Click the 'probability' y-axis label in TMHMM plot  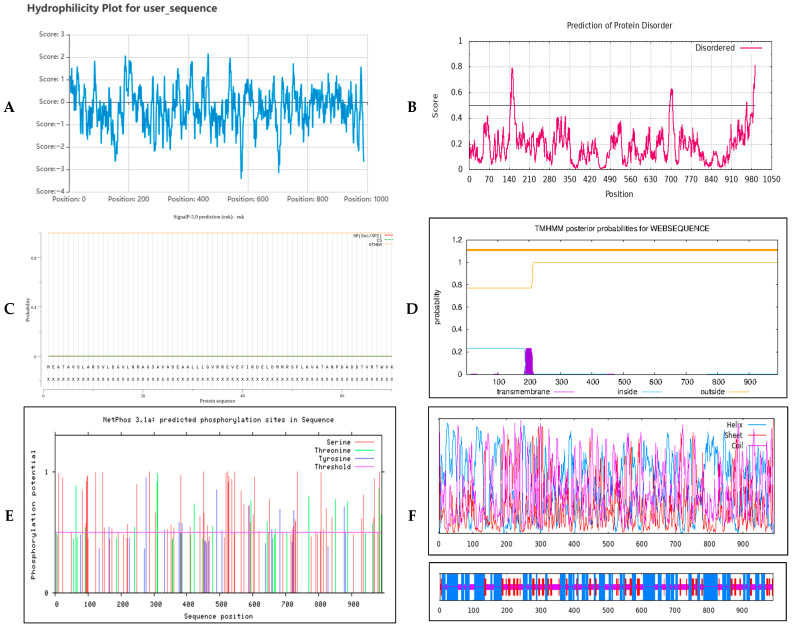(x=437, y=307)
